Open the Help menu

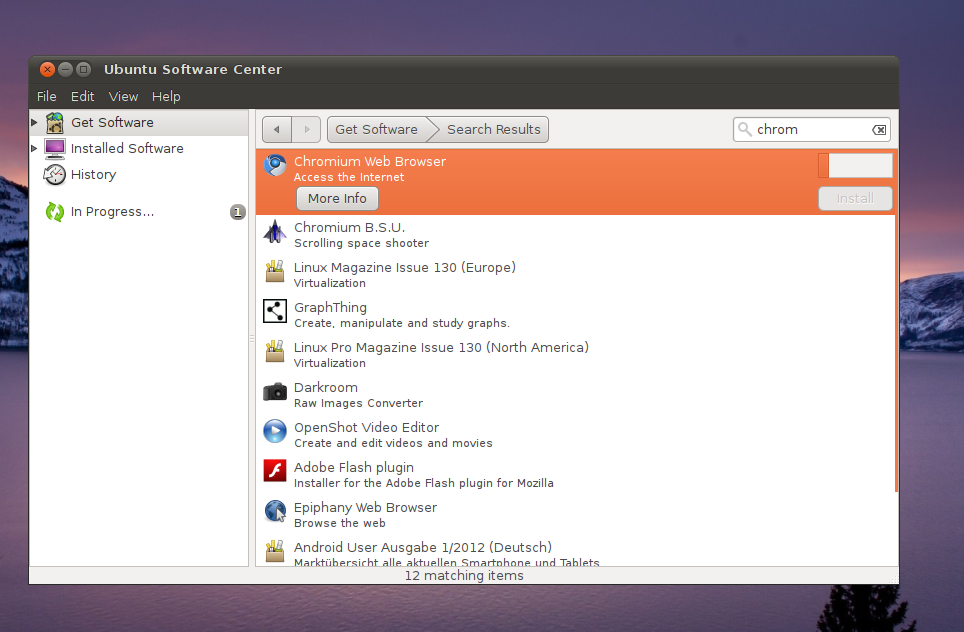(x=166, y=97)
